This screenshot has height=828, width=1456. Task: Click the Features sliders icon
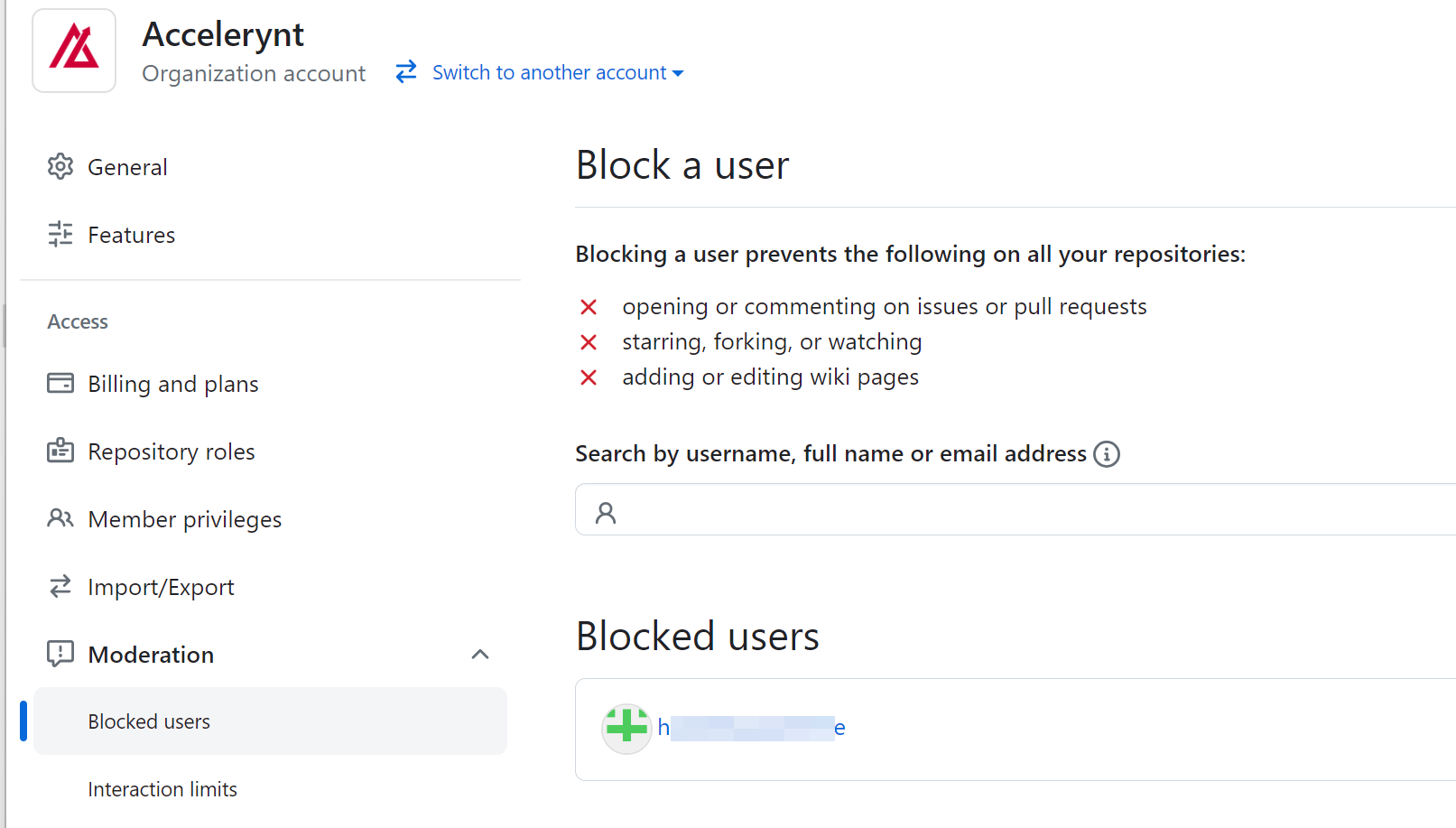click(x=60, y=235)
